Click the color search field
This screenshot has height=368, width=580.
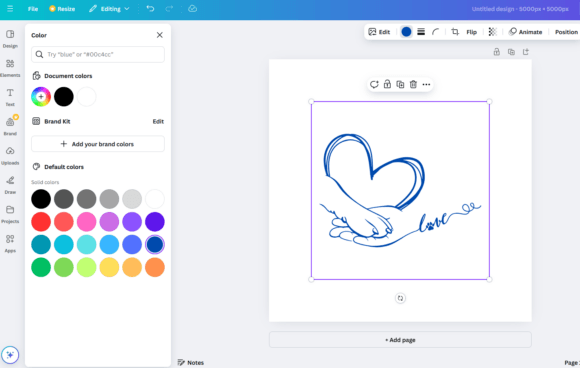[98, 54]
